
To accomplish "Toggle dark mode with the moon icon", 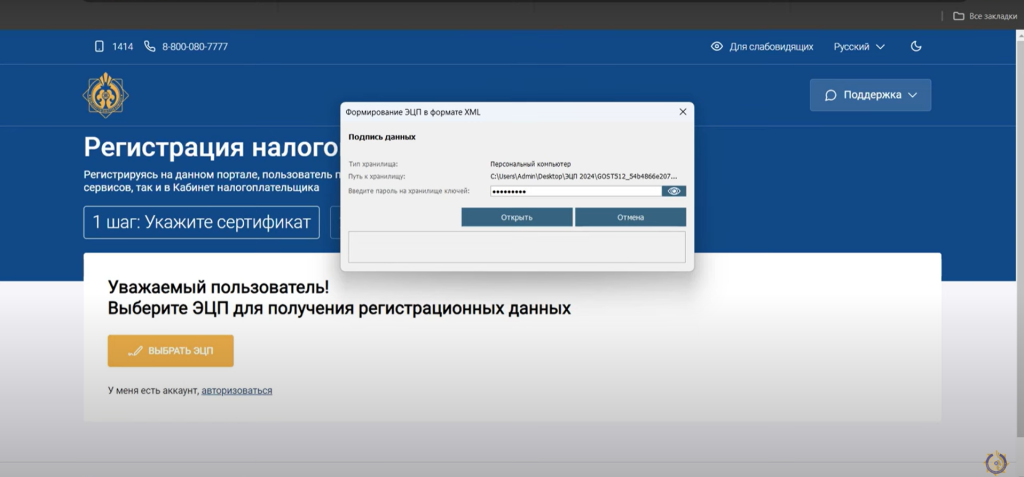I will [x=916, y=46].
